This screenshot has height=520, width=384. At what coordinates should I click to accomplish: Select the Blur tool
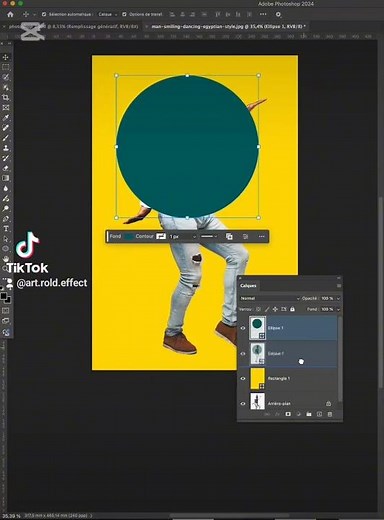(x=6, y=188)
